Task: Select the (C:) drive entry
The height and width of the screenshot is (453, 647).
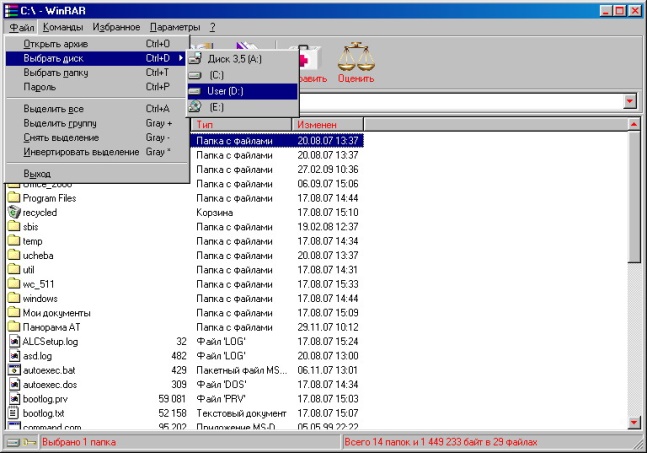Action: 243,75
